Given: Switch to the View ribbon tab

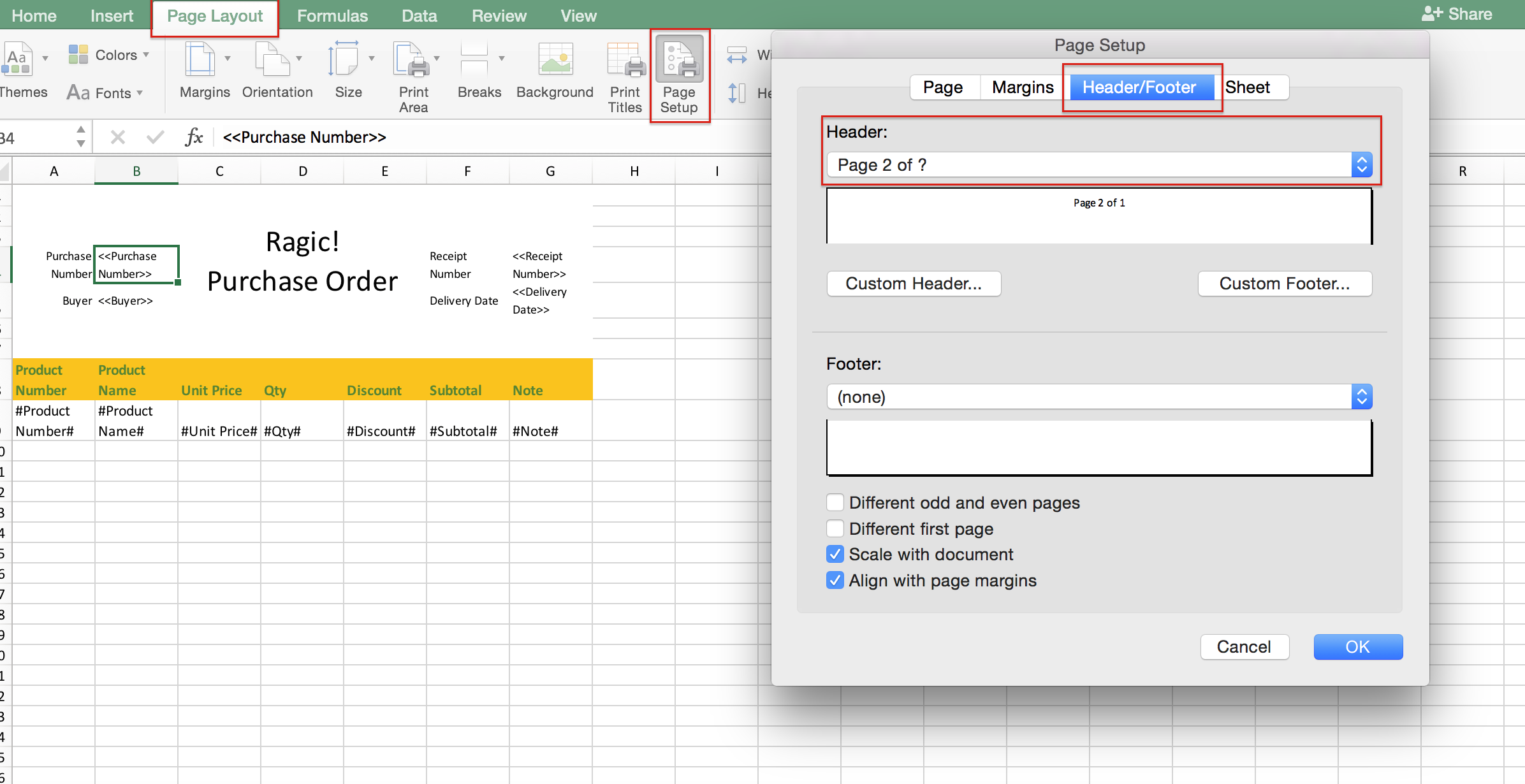Looking at the screenshot, I should pos(578,15).
